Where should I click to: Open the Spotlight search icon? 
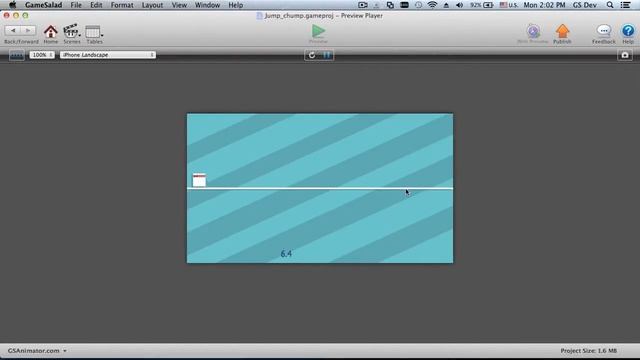coord(610,5)
